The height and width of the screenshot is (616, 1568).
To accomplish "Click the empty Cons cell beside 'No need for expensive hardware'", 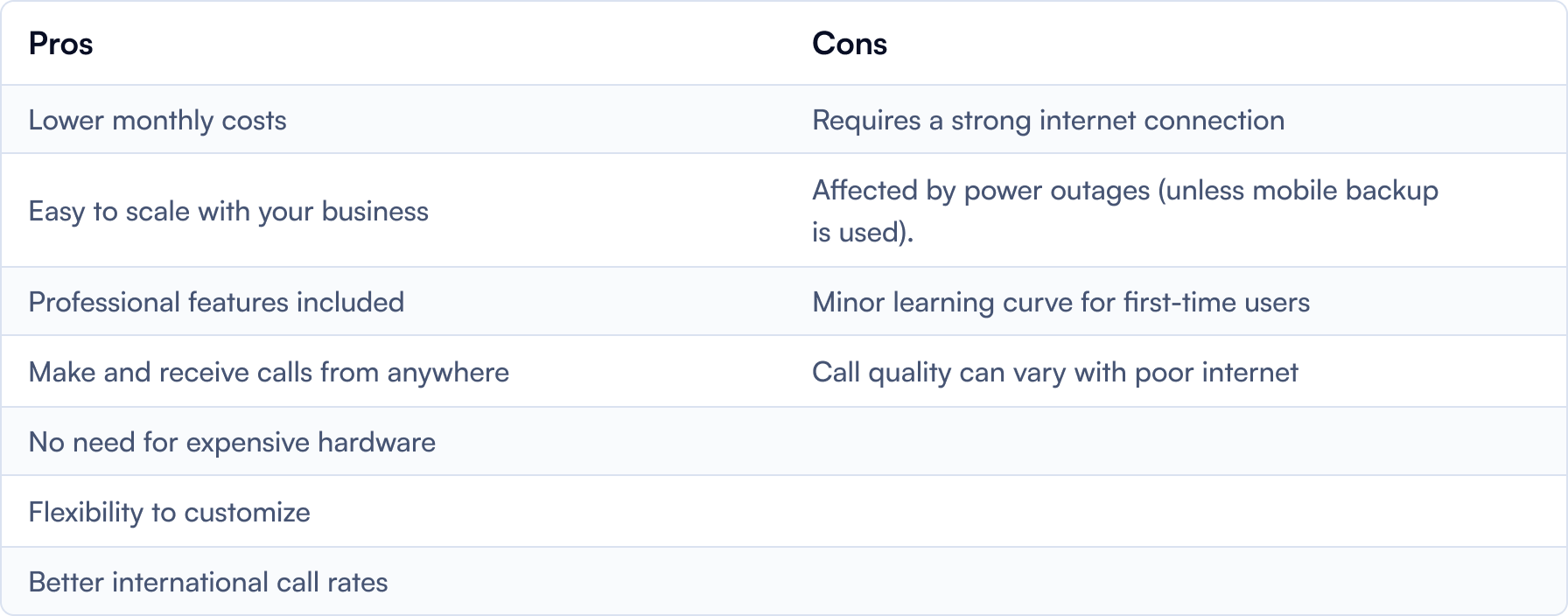I will pos(1175,441).
